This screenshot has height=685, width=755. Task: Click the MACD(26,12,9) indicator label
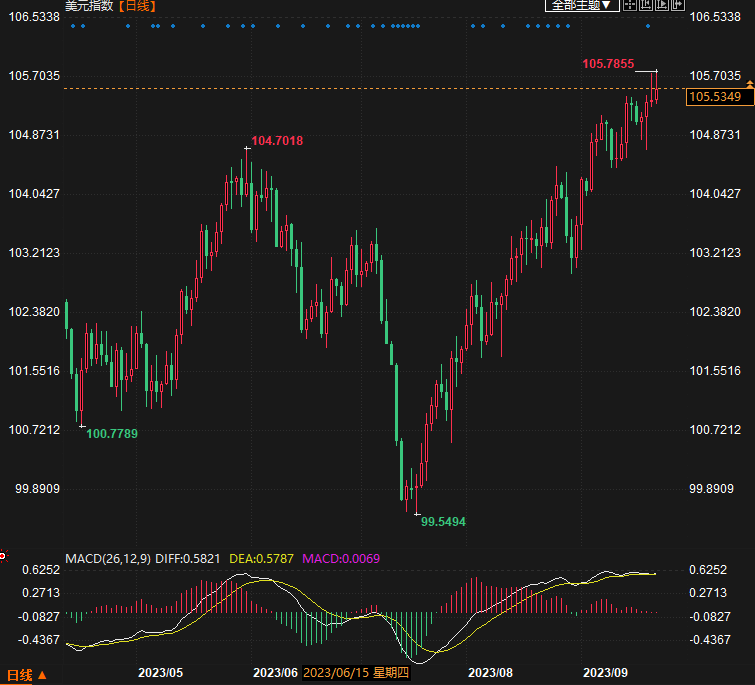[x=108, y=558]
